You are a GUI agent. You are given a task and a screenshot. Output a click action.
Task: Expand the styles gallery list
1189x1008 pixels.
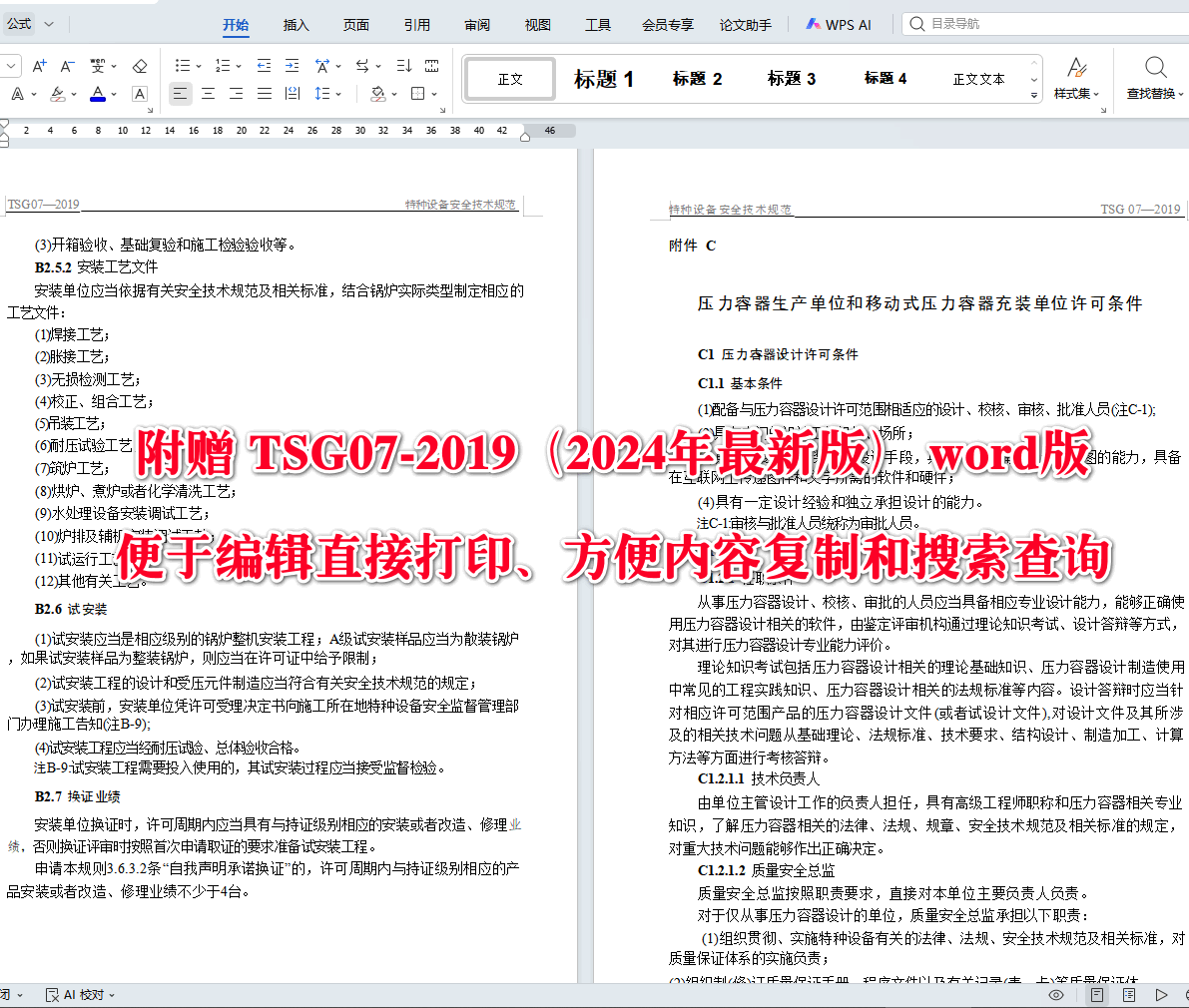coord(1033,96)
